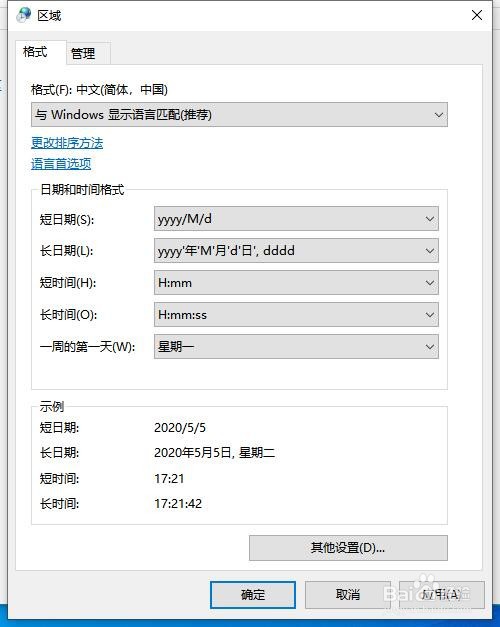Click the Region globe icon in title bar
This screenshot has height=627, width=500.
point(23,15)
